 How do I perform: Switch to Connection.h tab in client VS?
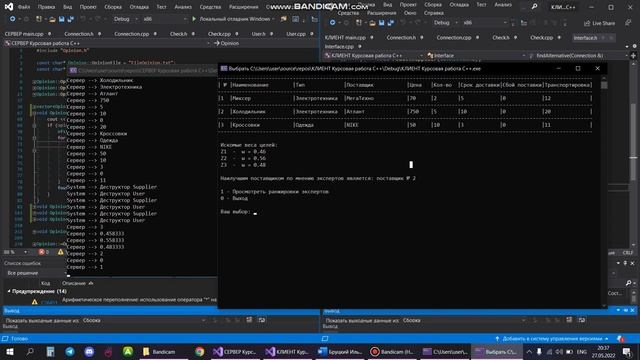click(x=401, y=38)
